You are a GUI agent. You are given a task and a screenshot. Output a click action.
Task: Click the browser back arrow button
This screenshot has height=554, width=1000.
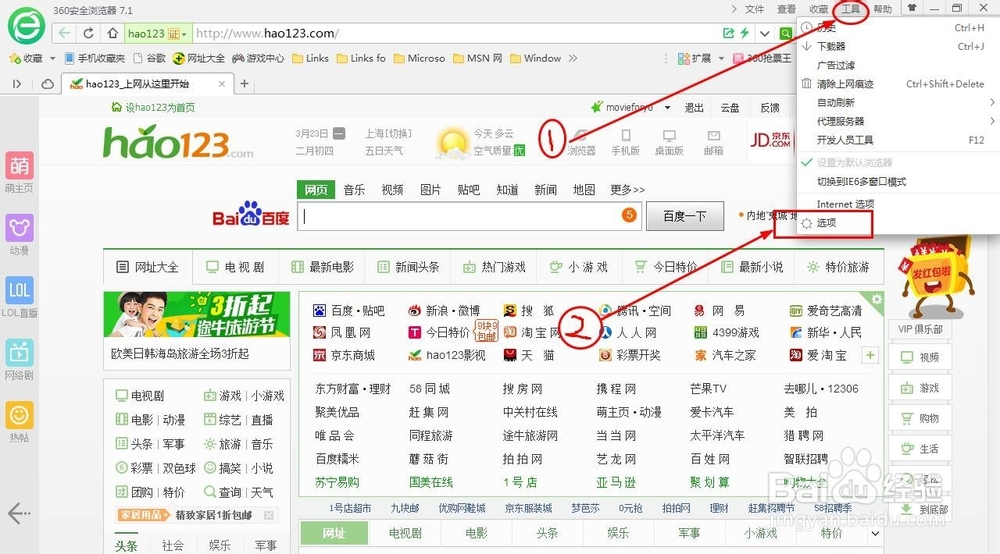64,33
